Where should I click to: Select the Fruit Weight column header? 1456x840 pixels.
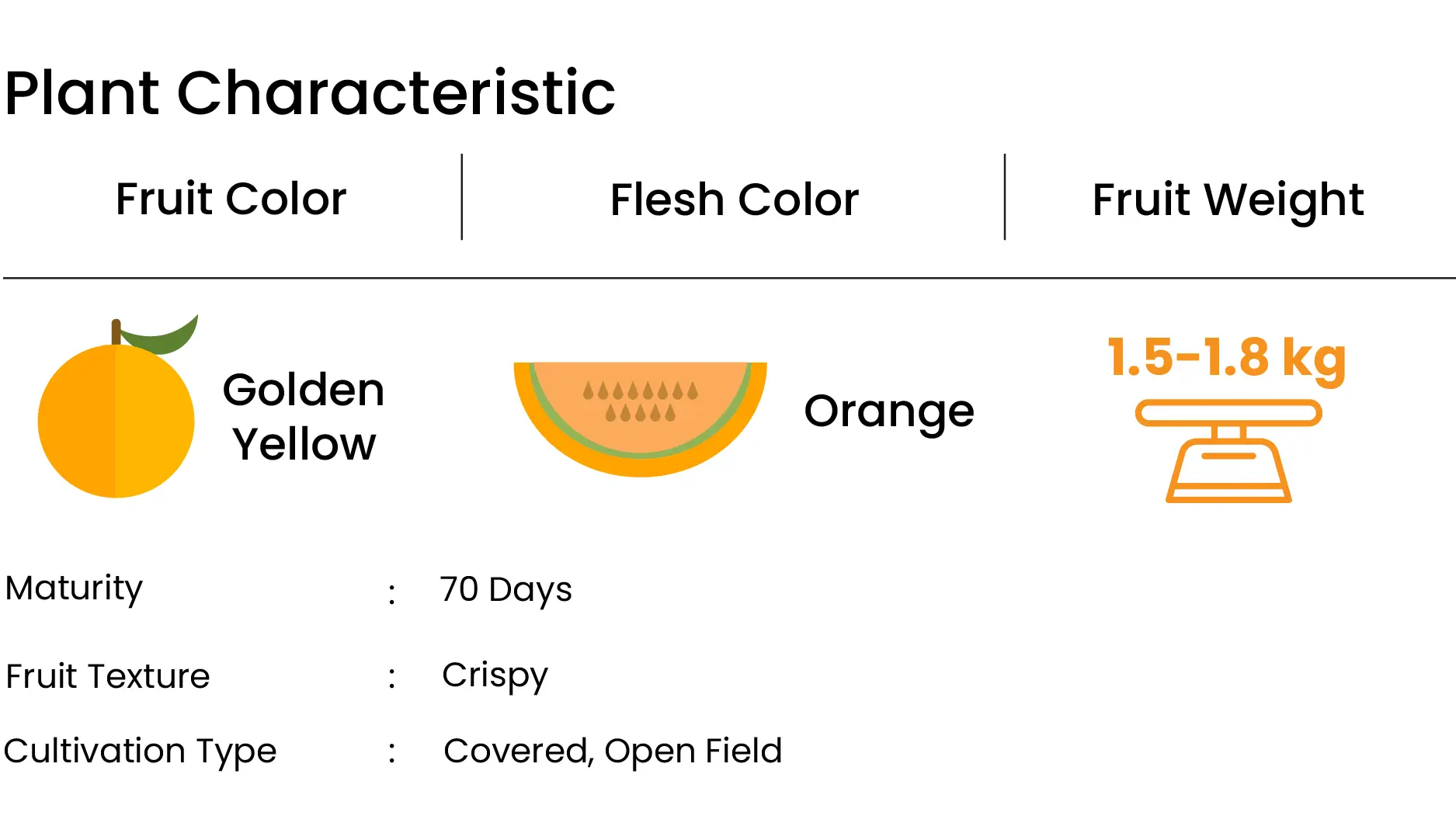(x=1228, y=200)
